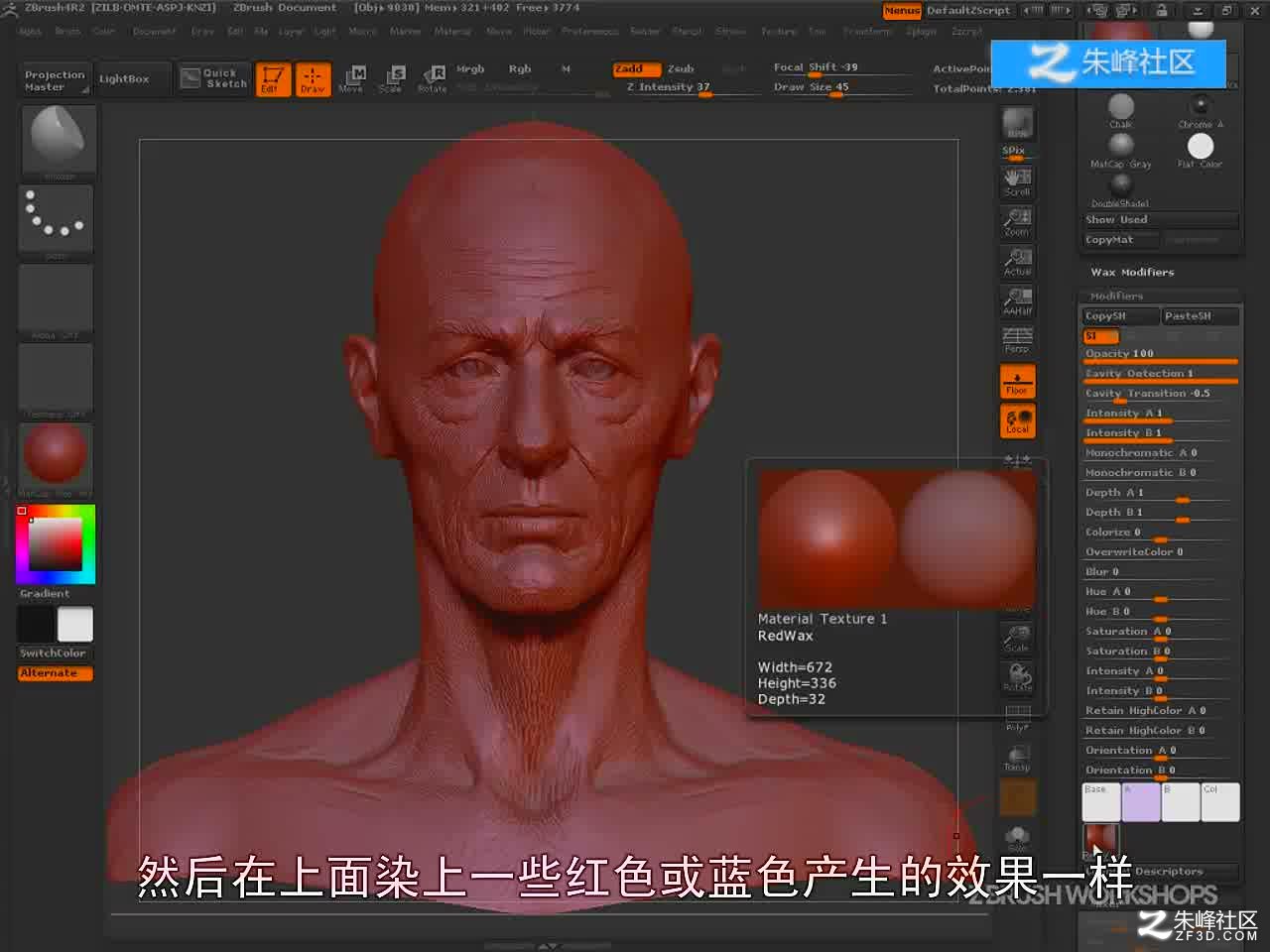
Task: Toggle Local transformations button
Action: 1018,420
